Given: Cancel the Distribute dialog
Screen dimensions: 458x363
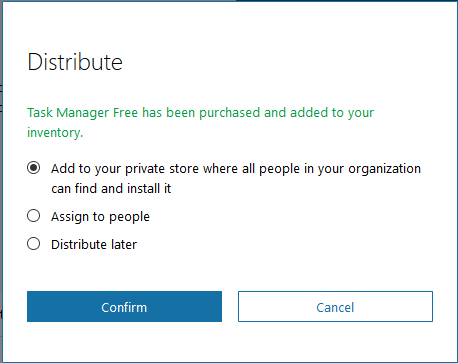Looking at the screenshot, I should point(335,307).
